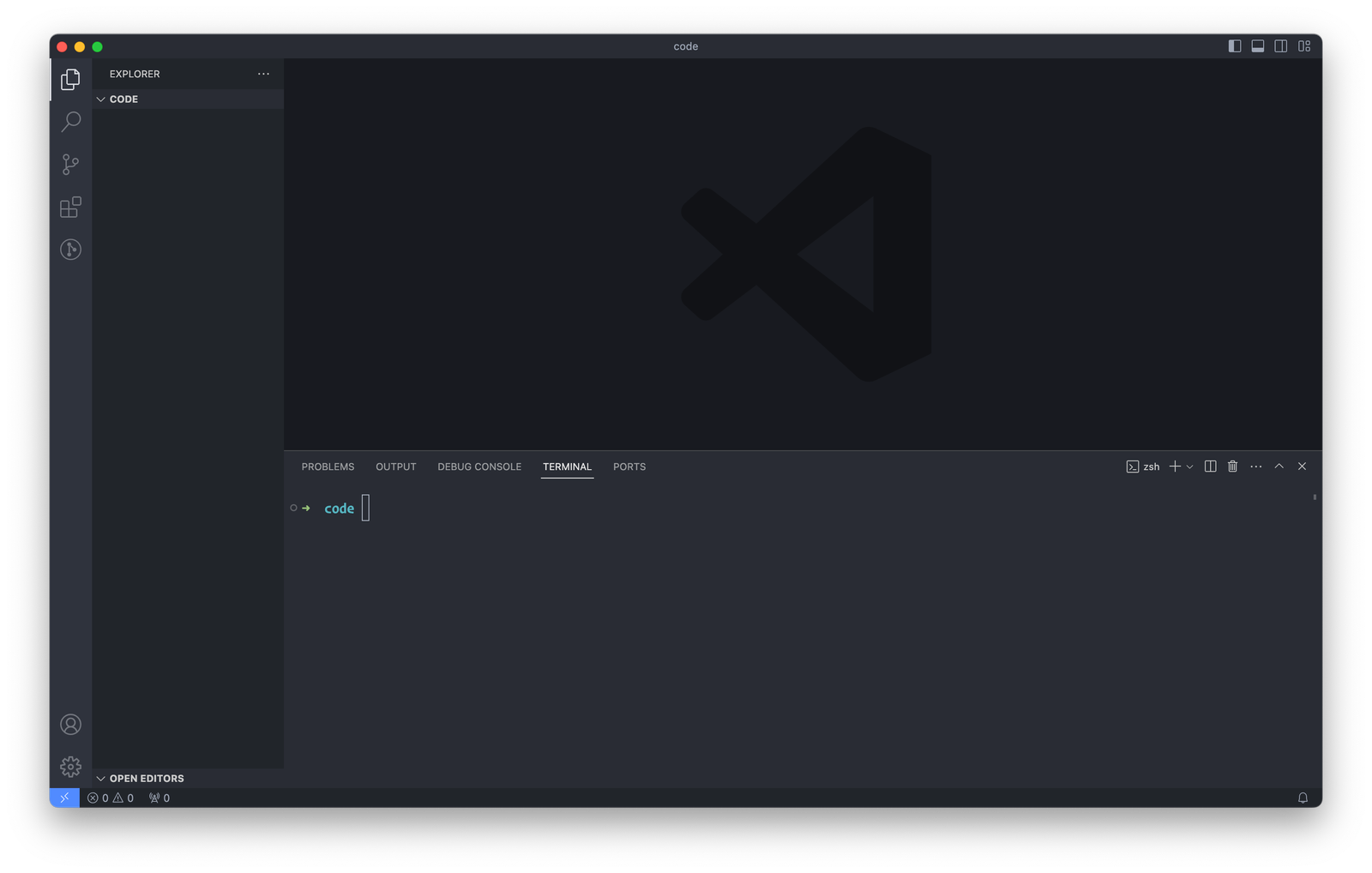Collapse the OPEN EDITORS section
This screenshot has width=1372, height=873.
100,778
